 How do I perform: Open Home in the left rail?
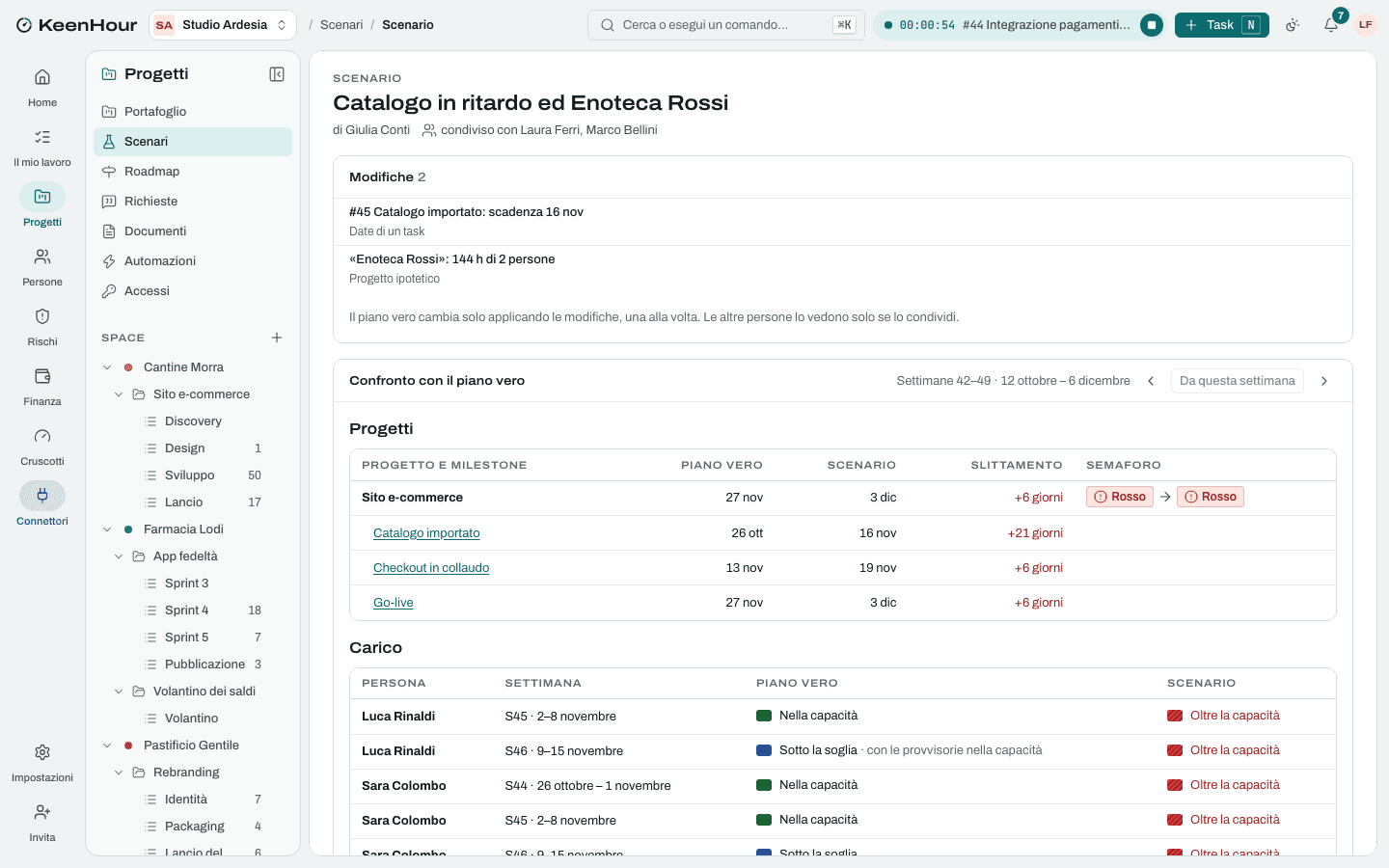pyautogui.click(x=42, y=88)
